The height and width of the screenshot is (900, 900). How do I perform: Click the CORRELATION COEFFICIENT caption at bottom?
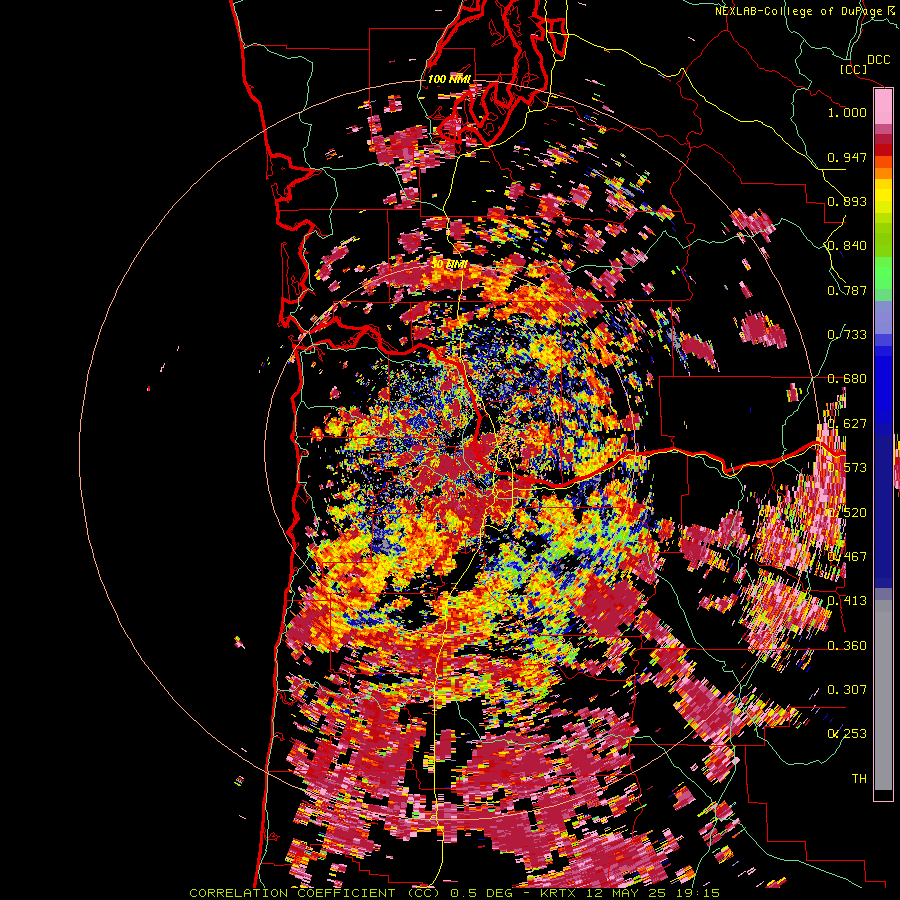tap(454, 893)
